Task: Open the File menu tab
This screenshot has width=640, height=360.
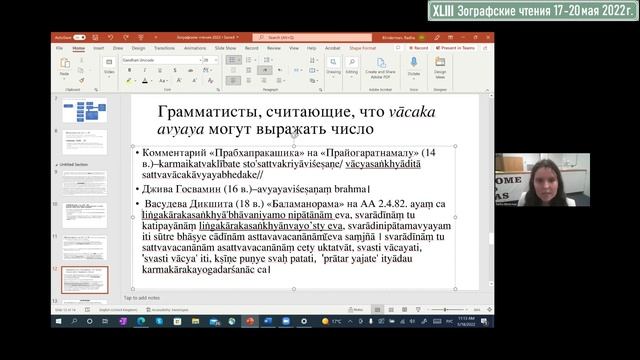Action: point(60,48)
